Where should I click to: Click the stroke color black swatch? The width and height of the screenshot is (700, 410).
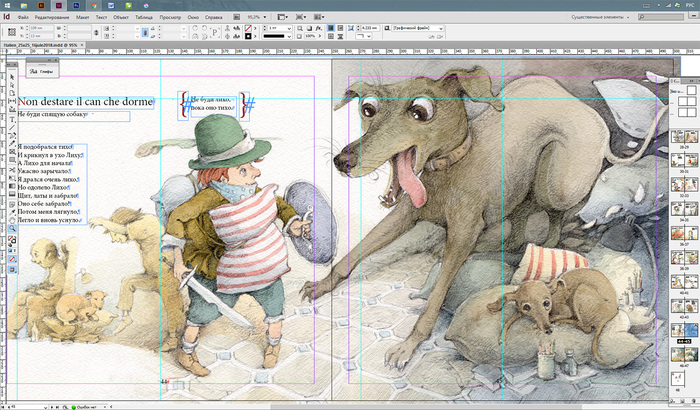click(x=249, y=37)
